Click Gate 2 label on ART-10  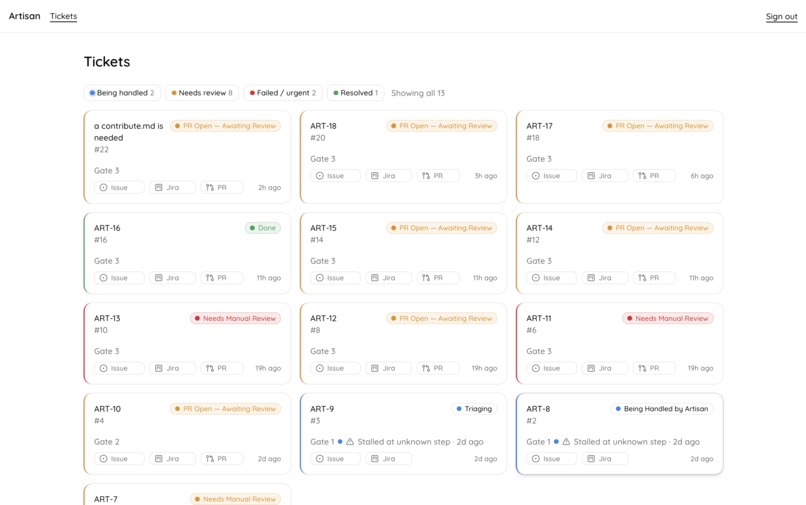pyautogui.click(x=107, y=442)
